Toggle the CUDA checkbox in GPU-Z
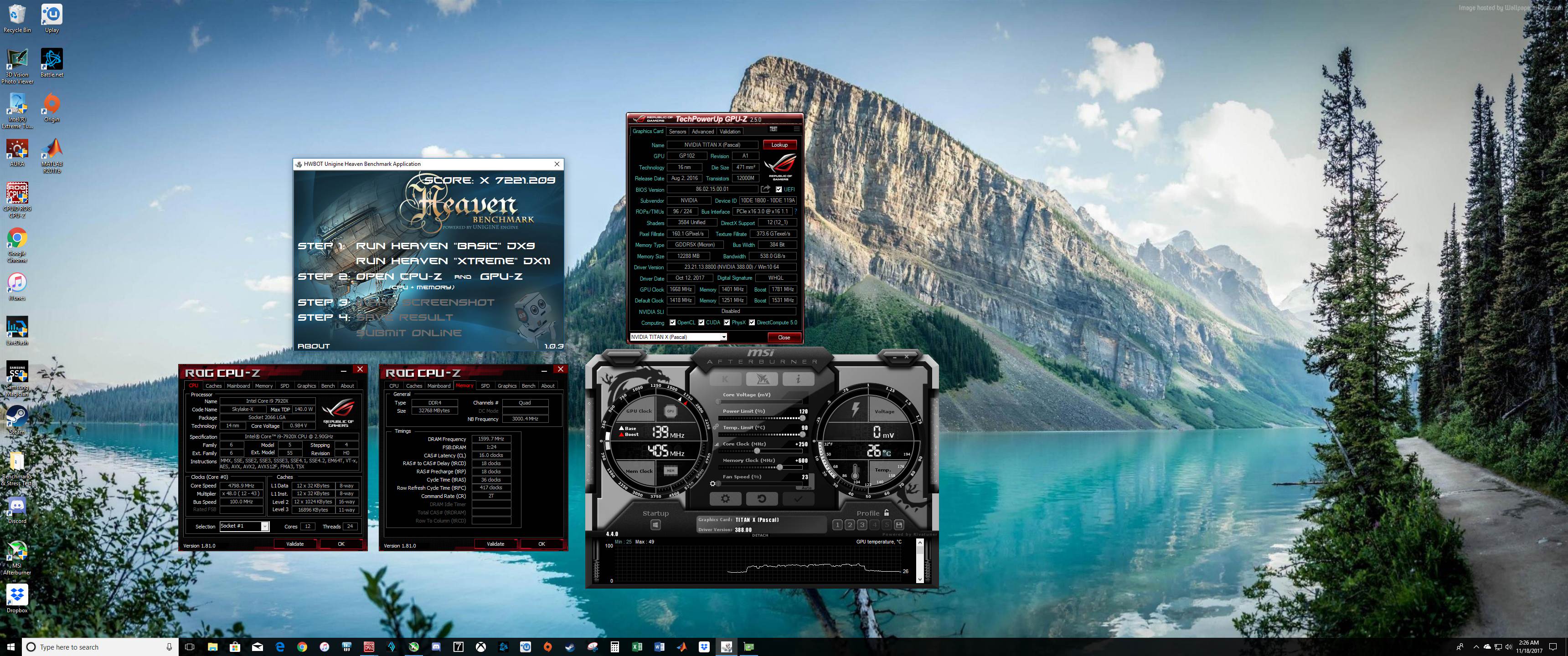Image resolution: width=1568 pixels, height=656 pixels. click(x=701, y=323)
